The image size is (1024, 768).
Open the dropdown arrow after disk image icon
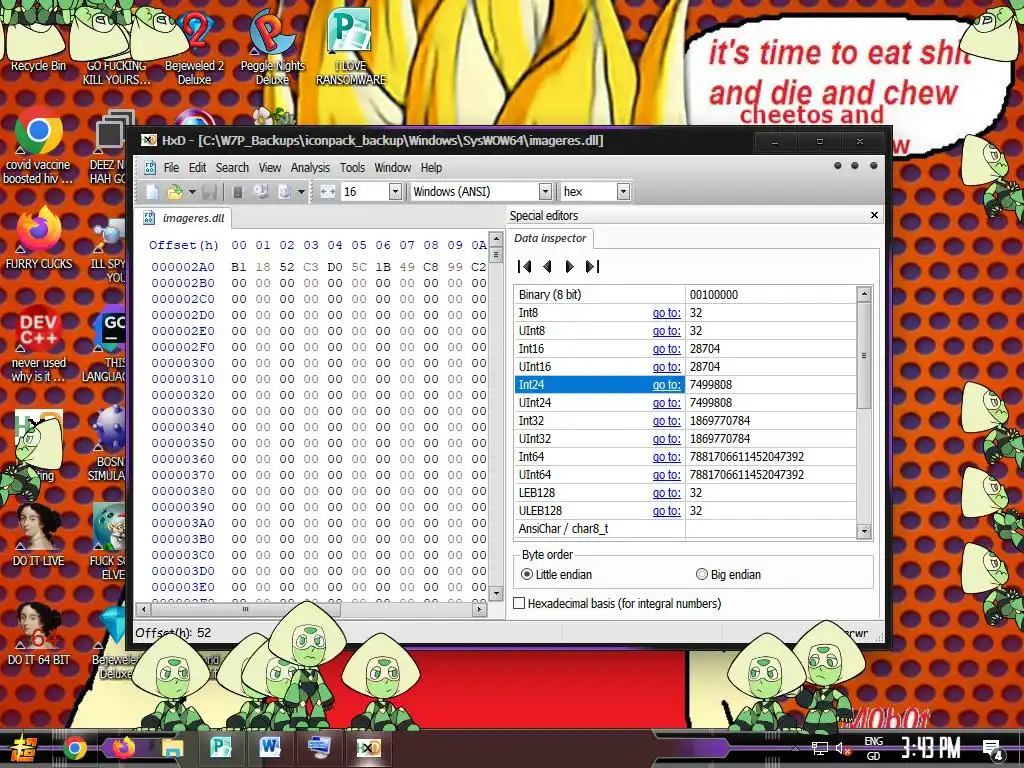(301, 192)
